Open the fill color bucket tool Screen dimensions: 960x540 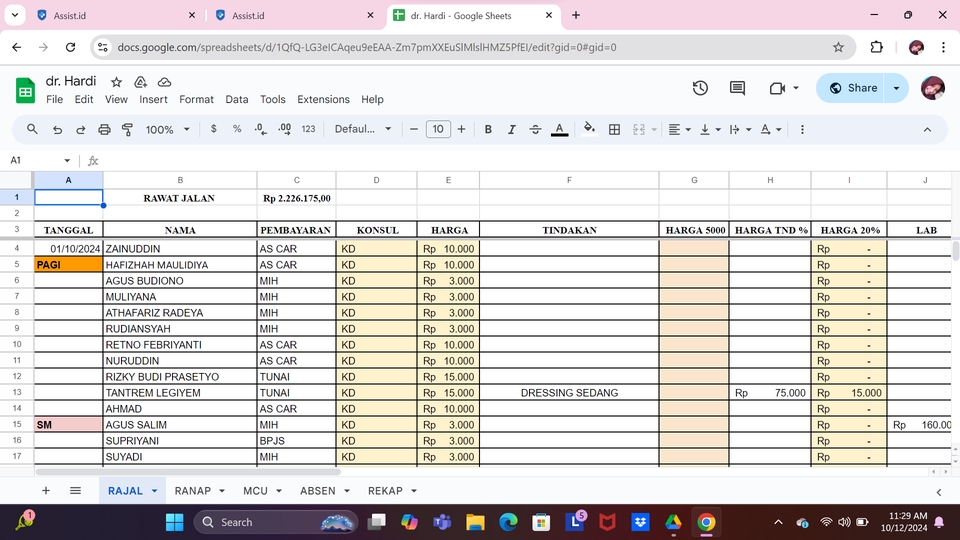click(x=589, y=129)
